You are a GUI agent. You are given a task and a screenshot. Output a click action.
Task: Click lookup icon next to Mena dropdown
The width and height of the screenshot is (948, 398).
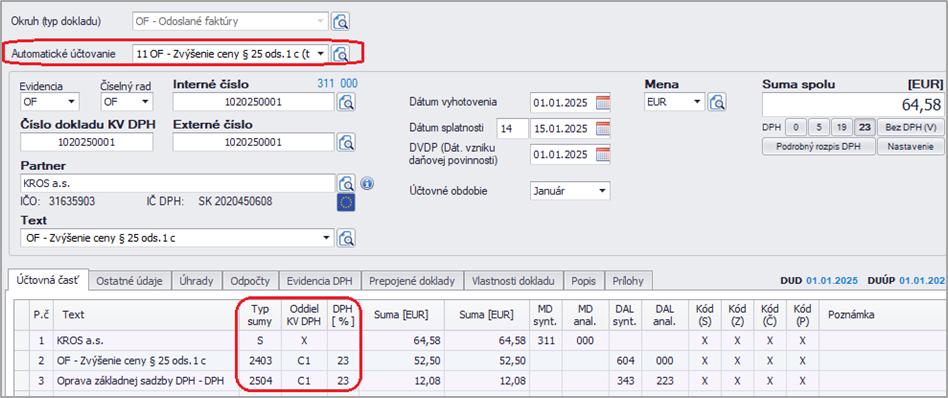click(717, 102)
